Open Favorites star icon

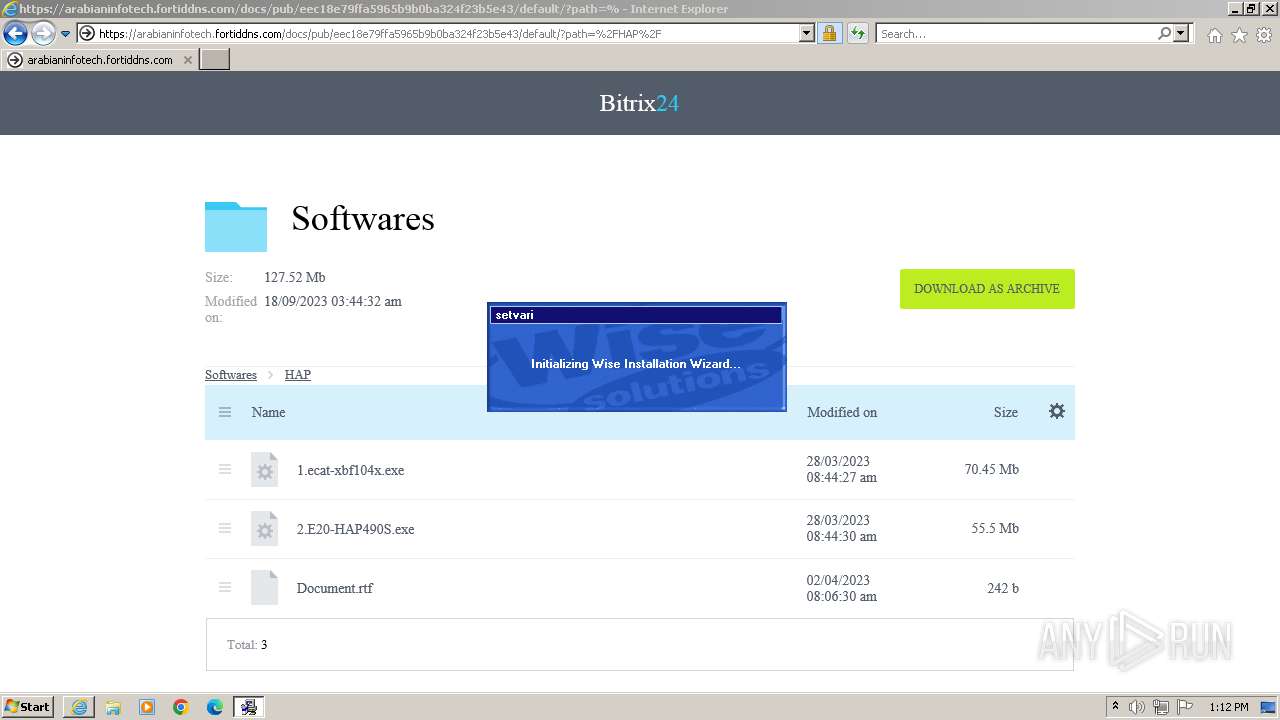pyautogui.click(x=1239, y=35)
